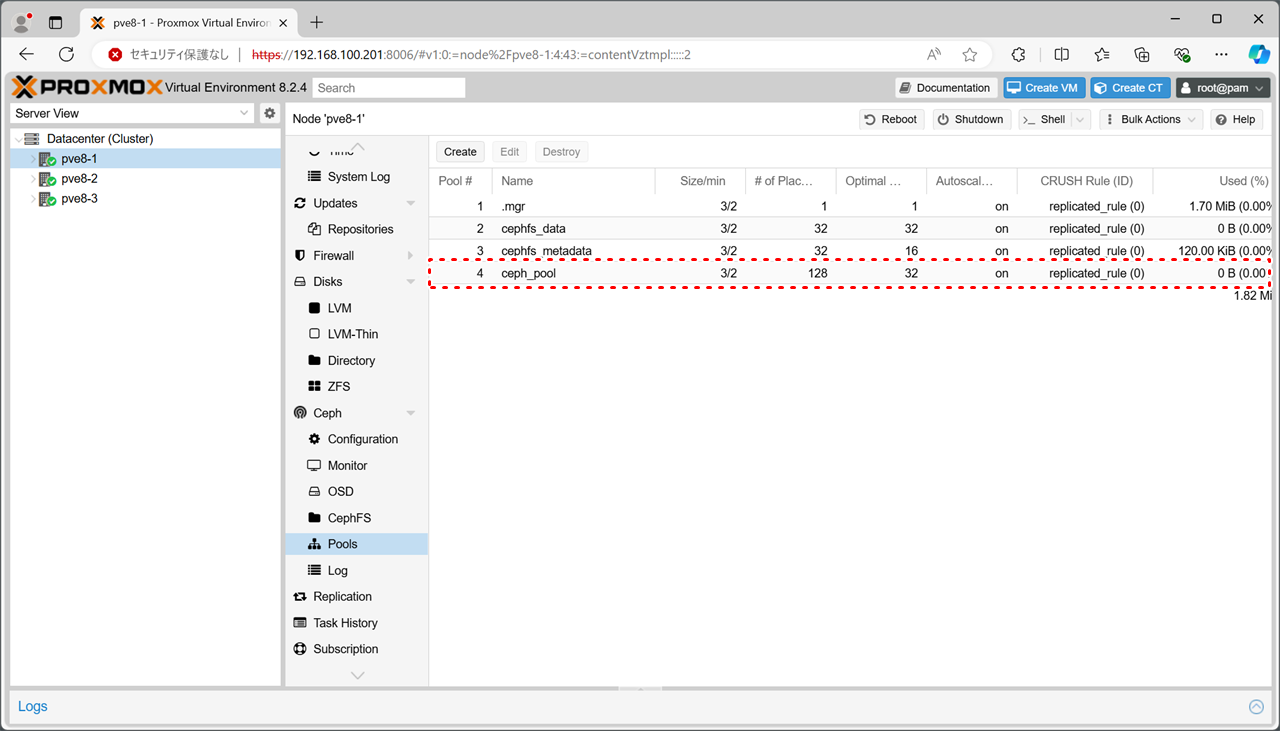Expand the Bulk Actions dropdown

[1149, 119]
